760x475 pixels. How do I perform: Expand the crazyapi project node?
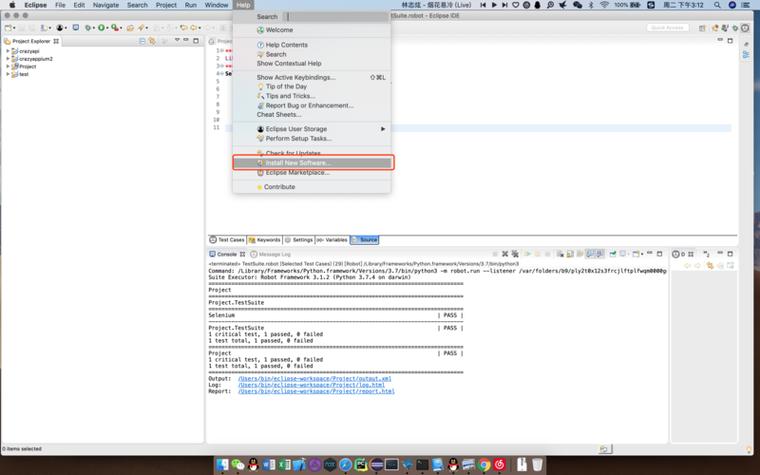8,50
